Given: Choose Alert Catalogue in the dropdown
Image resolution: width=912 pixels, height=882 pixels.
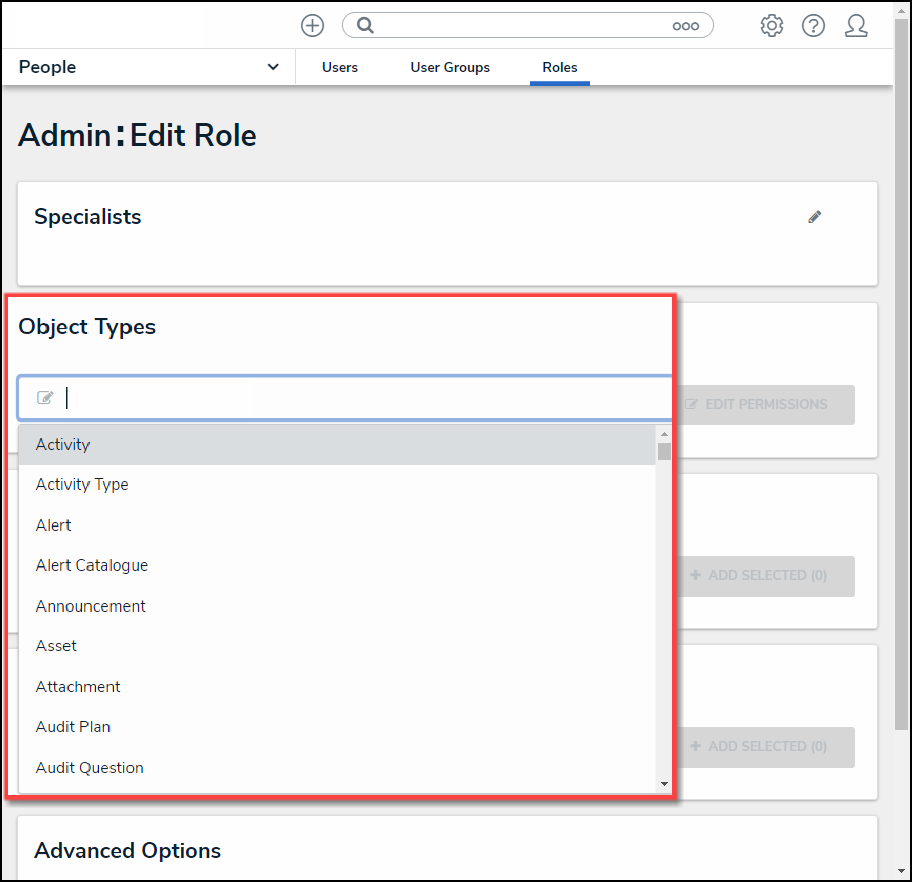Looking at the screenshot, I should 92,566.
